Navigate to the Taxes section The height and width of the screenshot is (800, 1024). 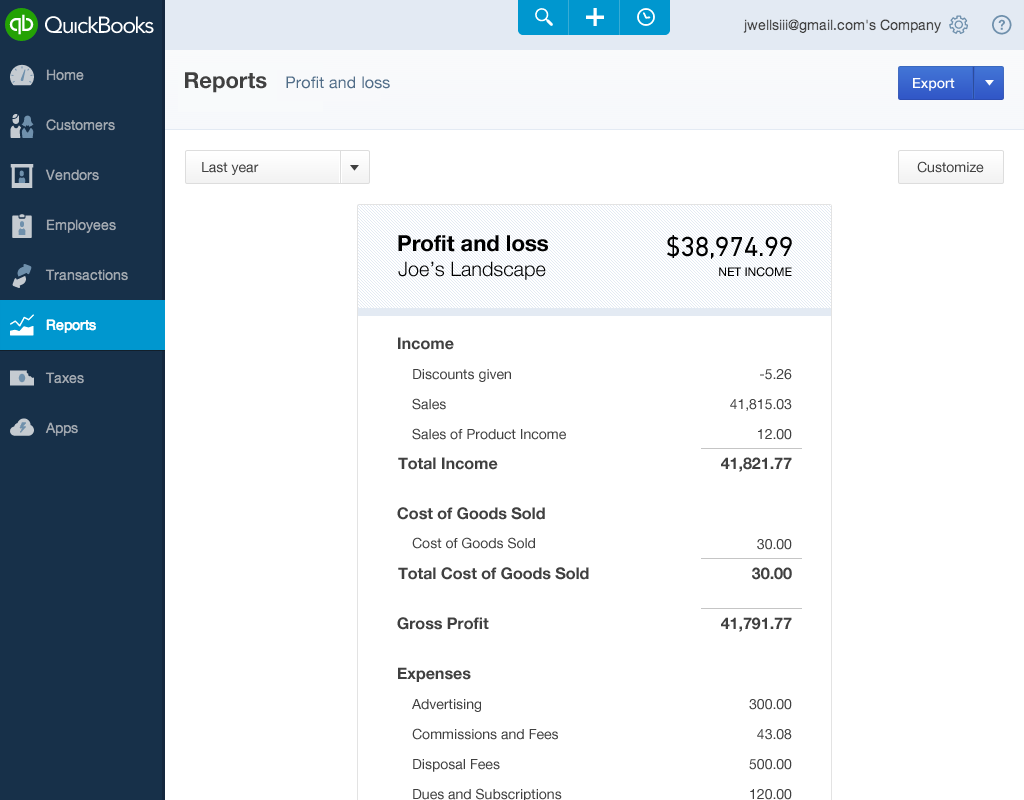pyautogui.click(x=64, y=378)
